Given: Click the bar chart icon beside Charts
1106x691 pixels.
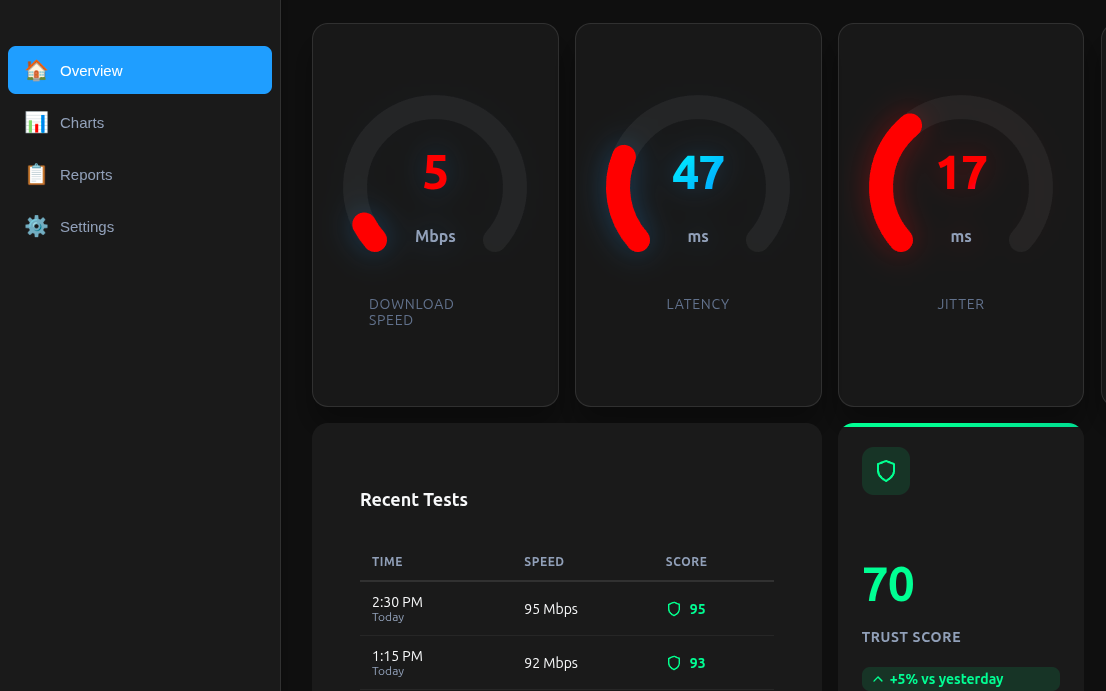Looking at the screenshot, I should click(36, 123).
